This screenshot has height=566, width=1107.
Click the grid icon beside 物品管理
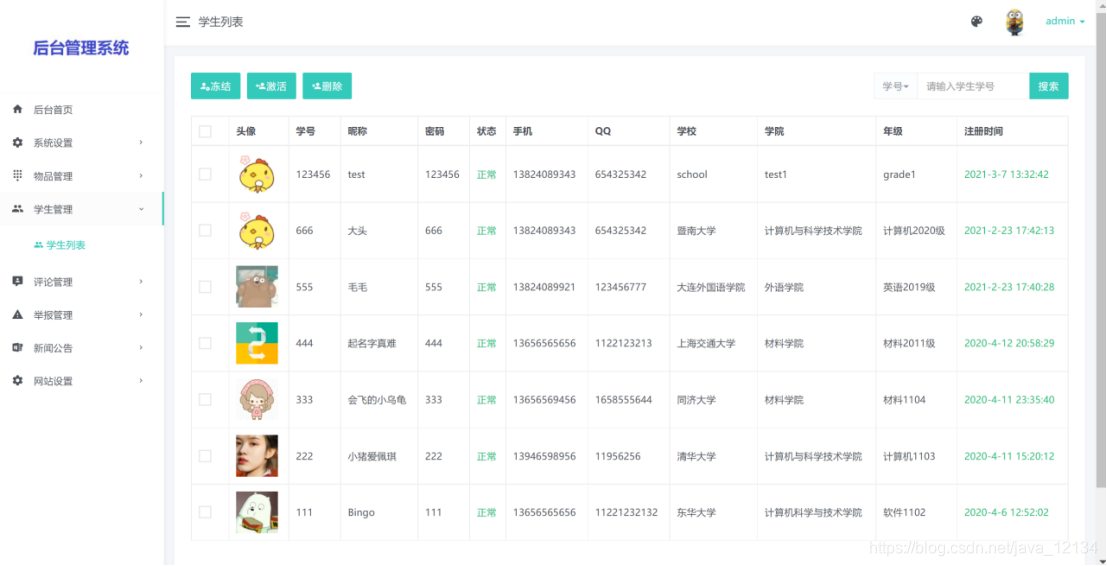click(18, 176)
